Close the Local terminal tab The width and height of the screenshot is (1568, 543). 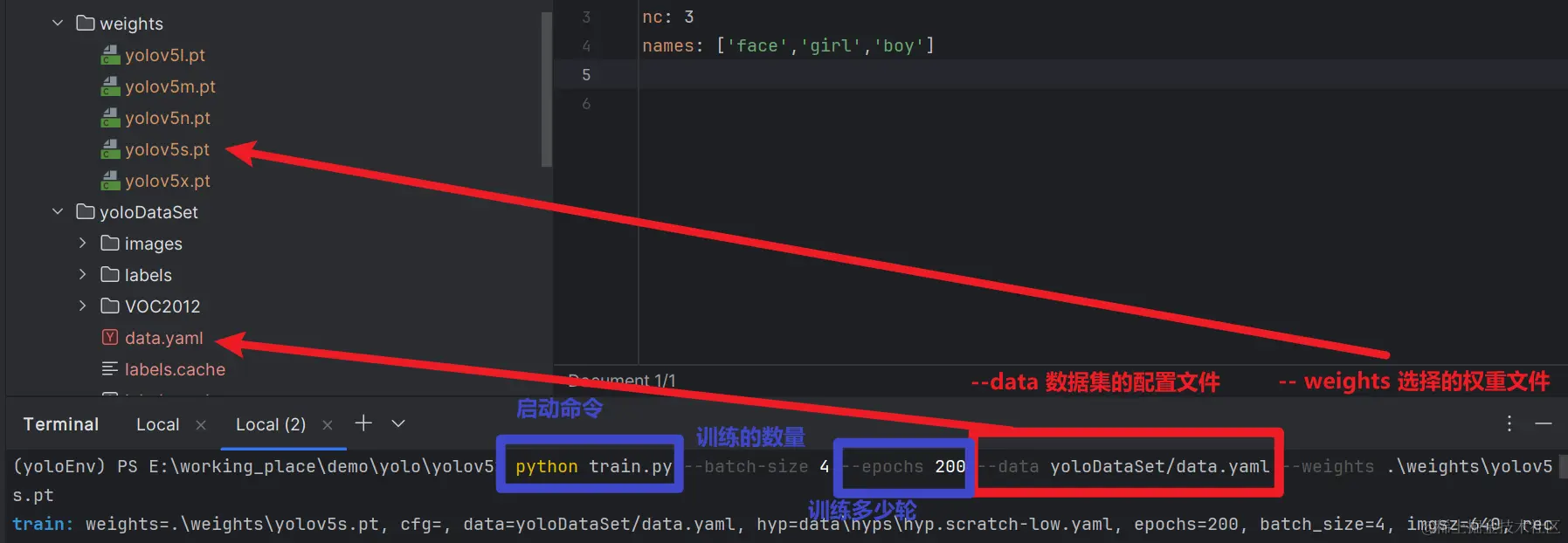click(x=201, y=424)
